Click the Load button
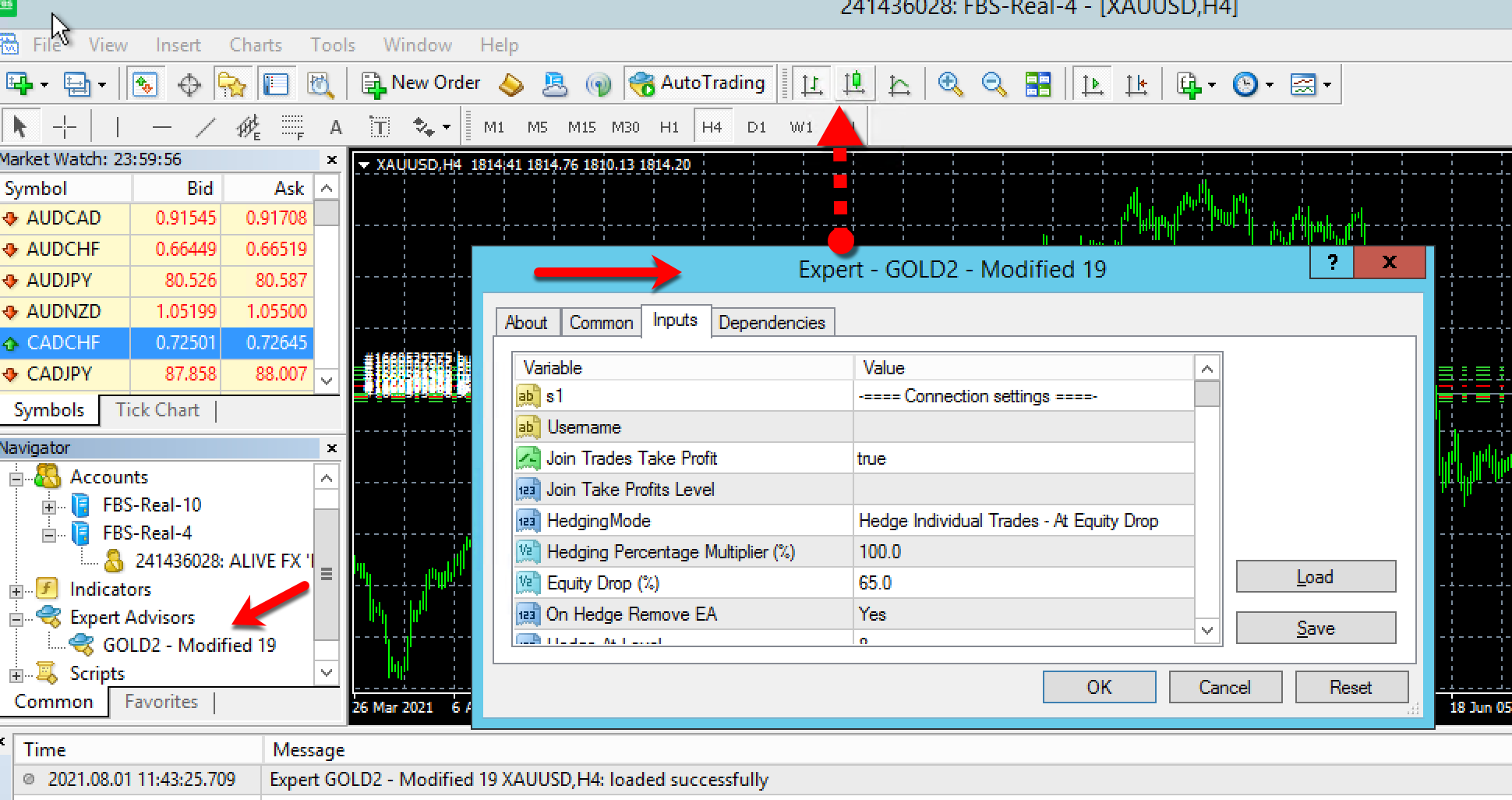Screen dimensions: 1512x800 (1316, 577)
